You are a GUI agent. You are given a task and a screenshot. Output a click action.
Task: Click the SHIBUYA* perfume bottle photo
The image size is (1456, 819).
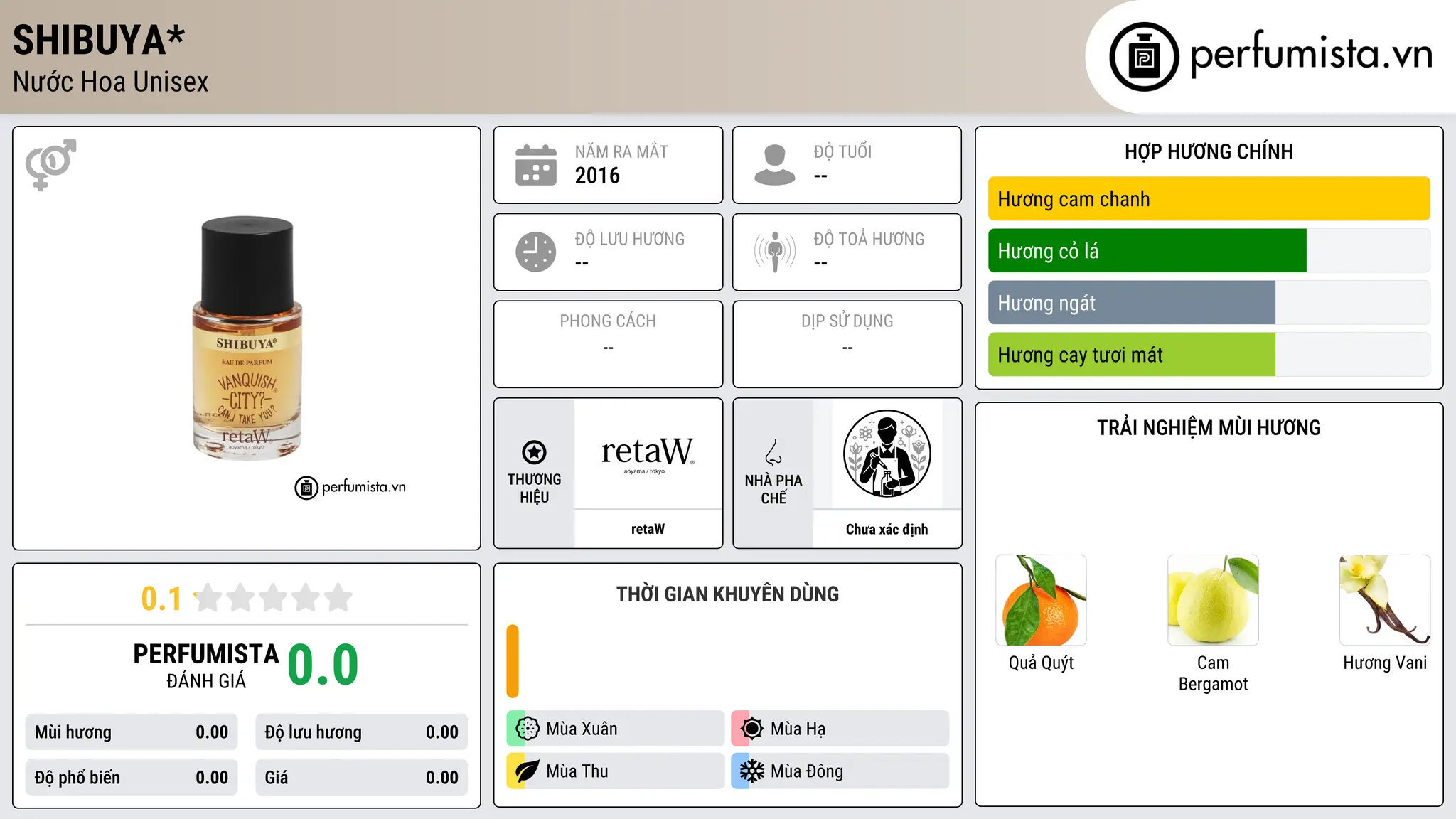[x=247, y=338]
